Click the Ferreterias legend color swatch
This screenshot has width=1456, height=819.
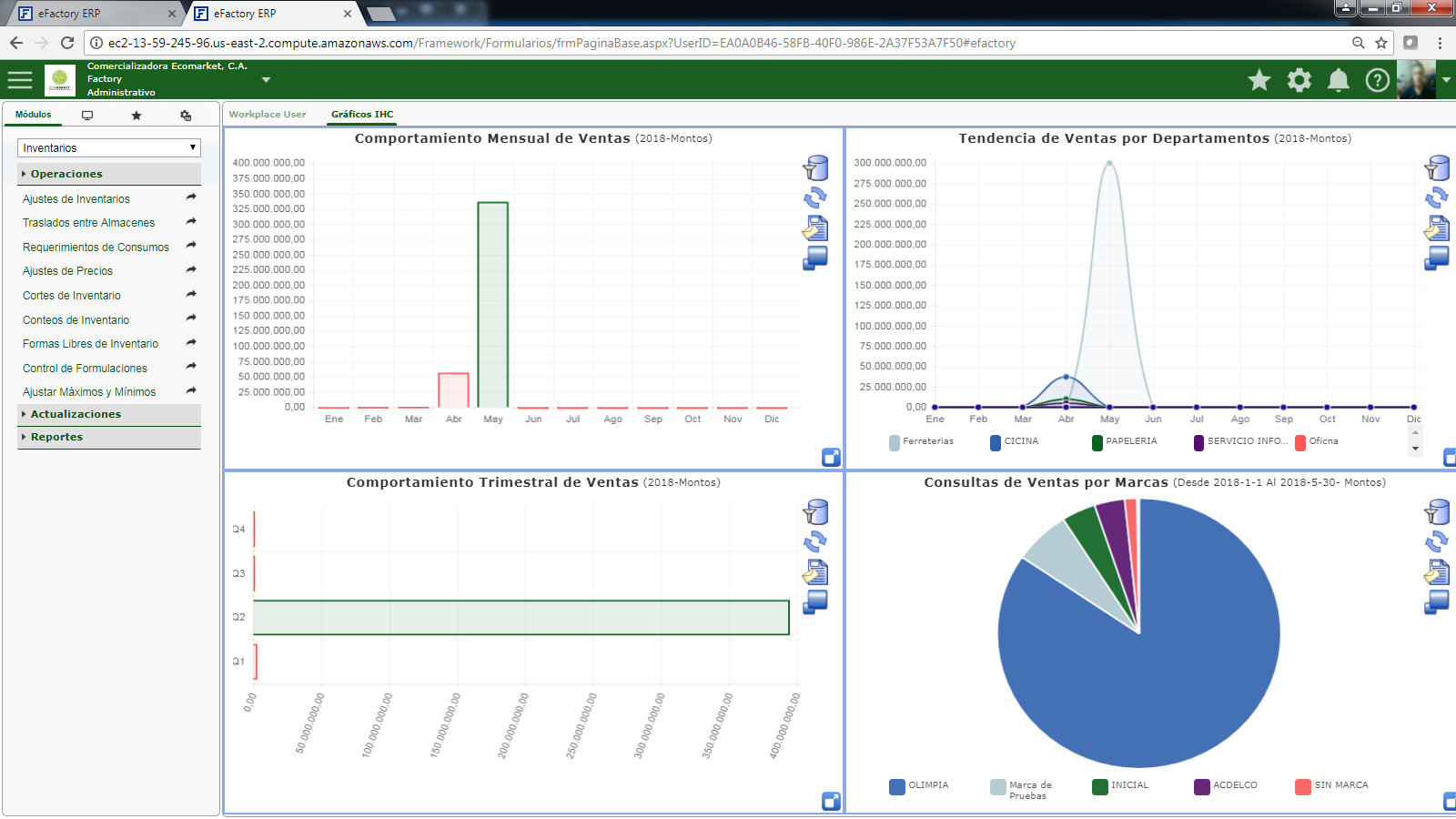[895, 442]
